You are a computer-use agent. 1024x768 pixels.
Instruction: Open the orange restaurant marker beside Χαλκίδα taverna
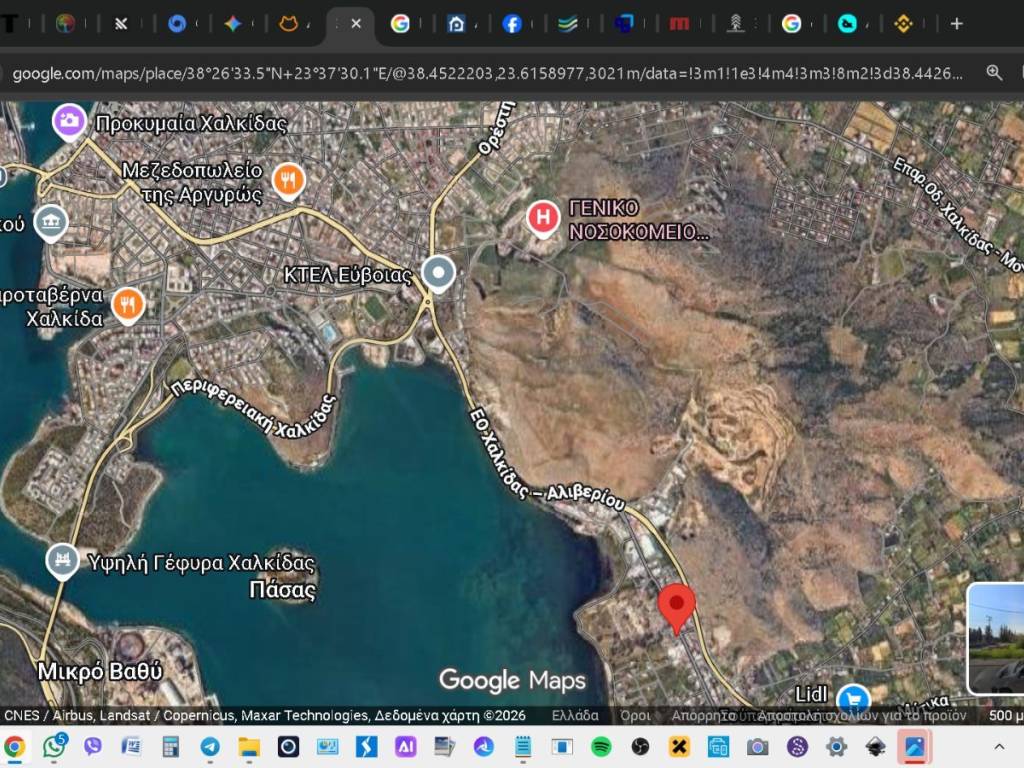(128, 304)
